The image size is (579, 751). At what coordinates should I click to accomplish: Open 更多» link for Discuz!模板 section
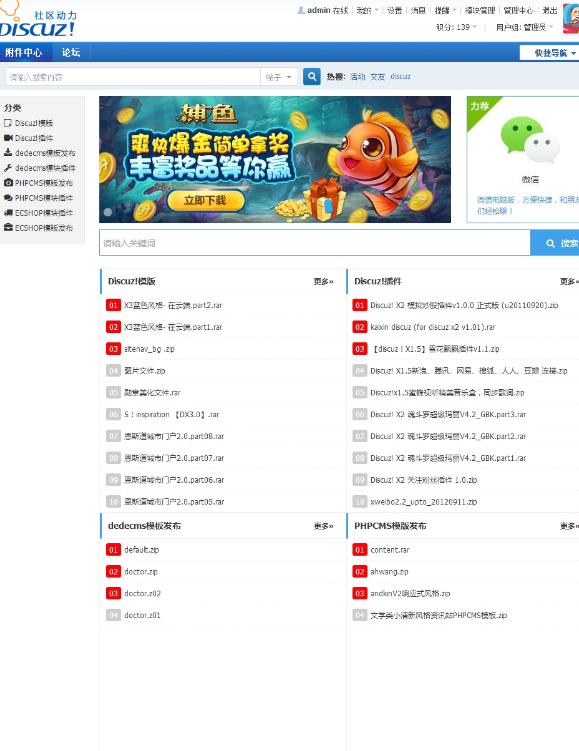tap(324, 281)
